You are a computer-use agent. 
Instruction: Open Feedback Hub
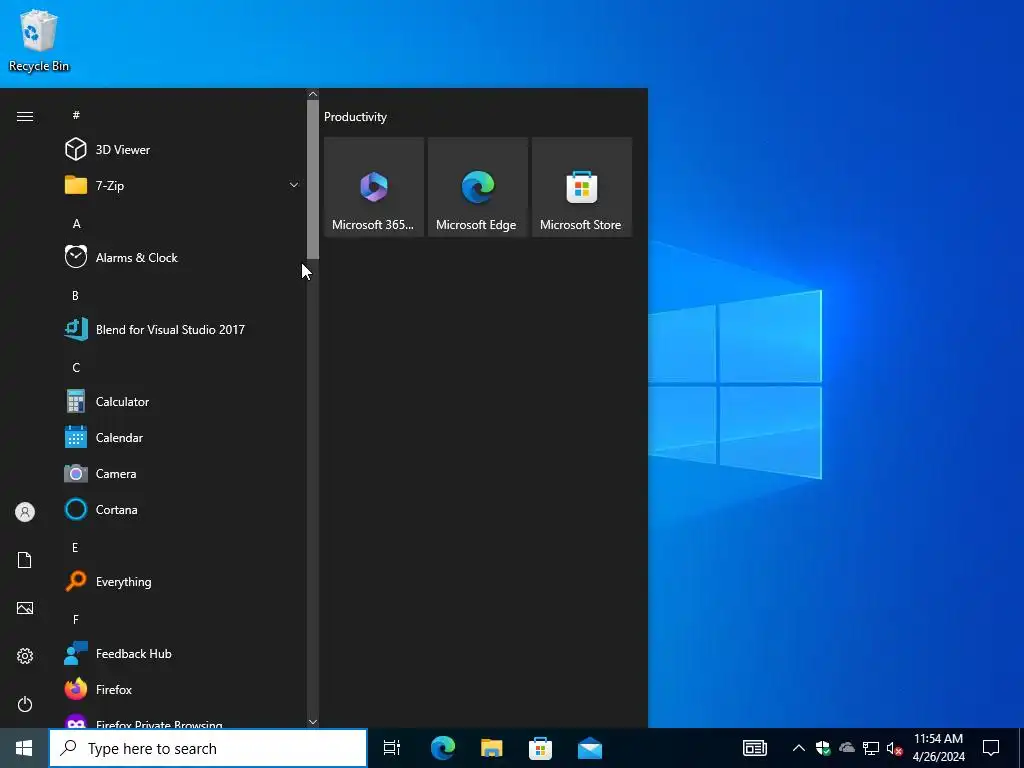click(180, 652)
